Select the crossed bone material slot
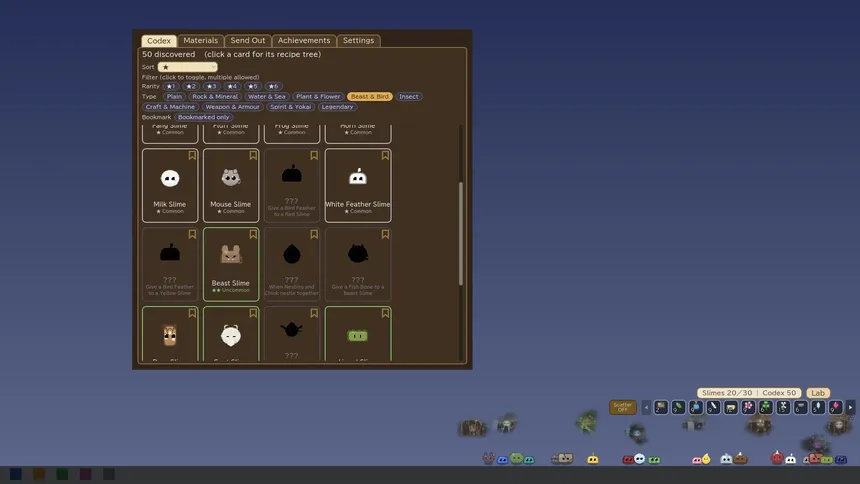The width and height of the screenshot is (860, 484). pos(783,407)
